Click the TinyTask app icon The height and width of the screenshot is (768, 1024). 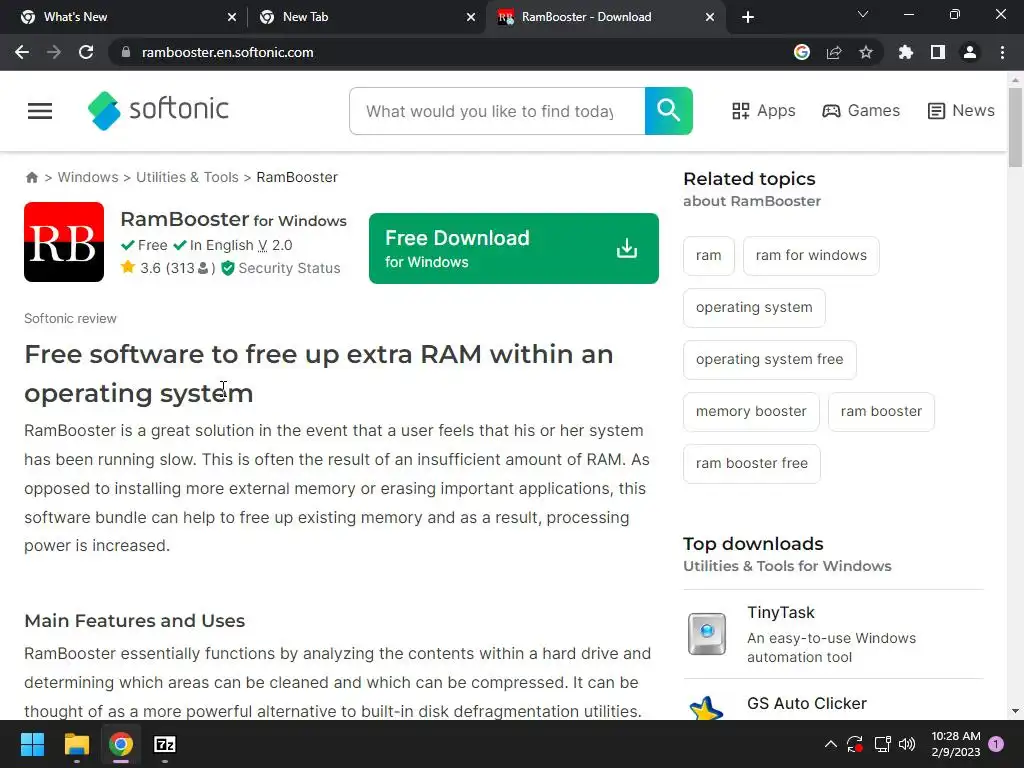pyautogui.click(x=707, y=633)
